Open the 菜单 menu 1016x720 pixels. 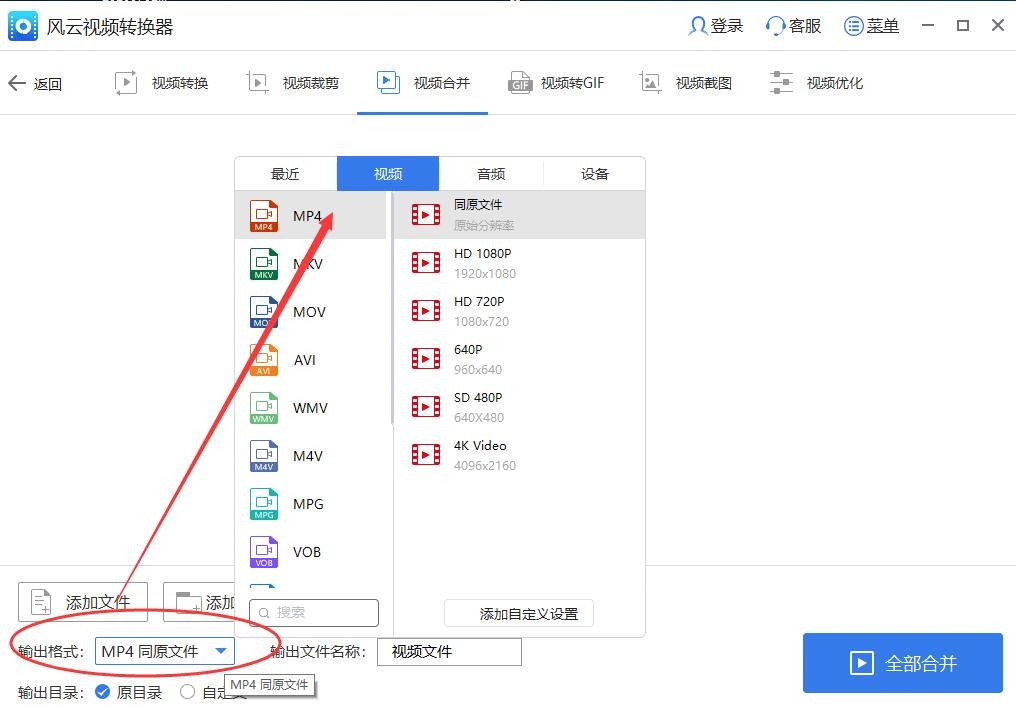pos(871,25)
